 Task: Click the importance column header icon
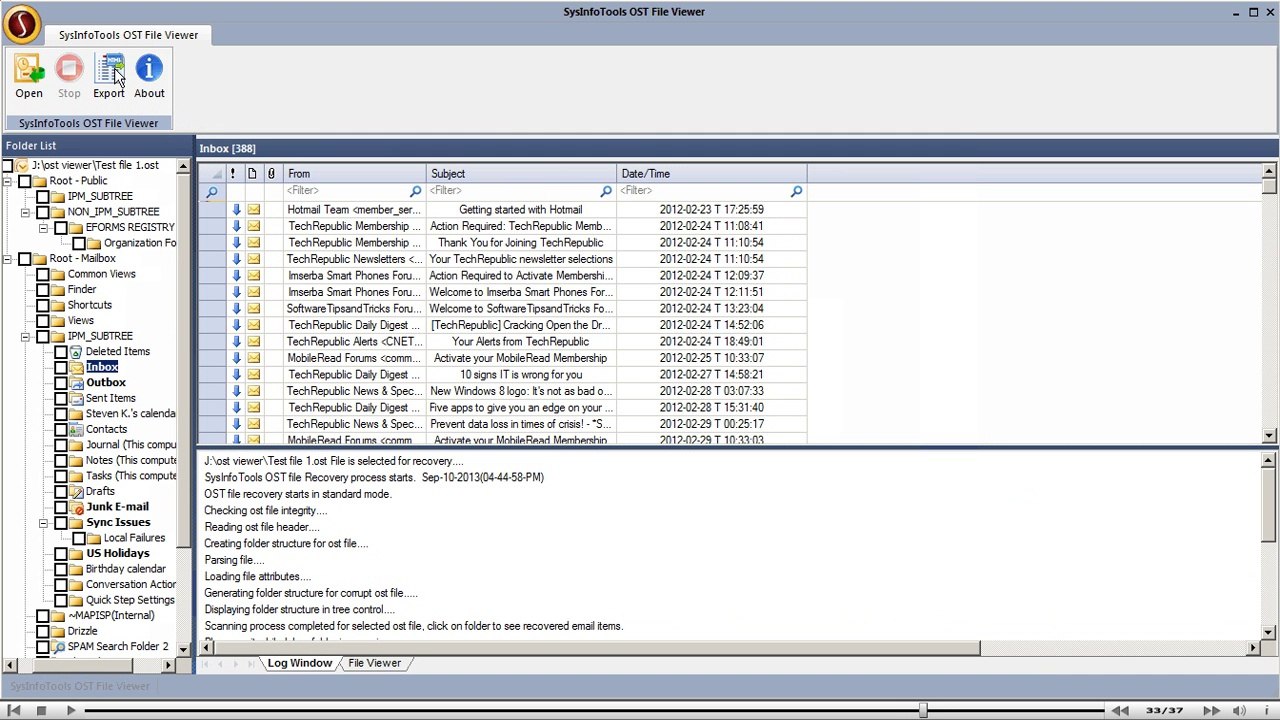coord(232,174)
